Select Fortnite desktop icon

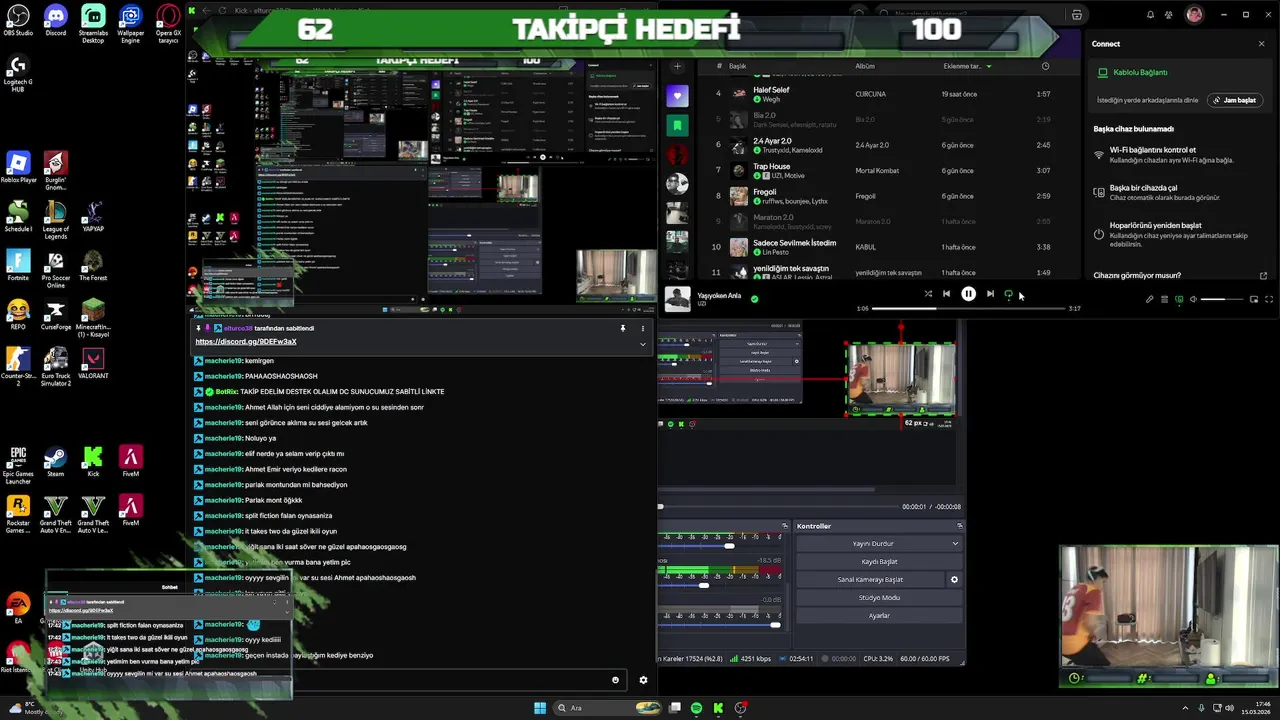tap(18, 265)
